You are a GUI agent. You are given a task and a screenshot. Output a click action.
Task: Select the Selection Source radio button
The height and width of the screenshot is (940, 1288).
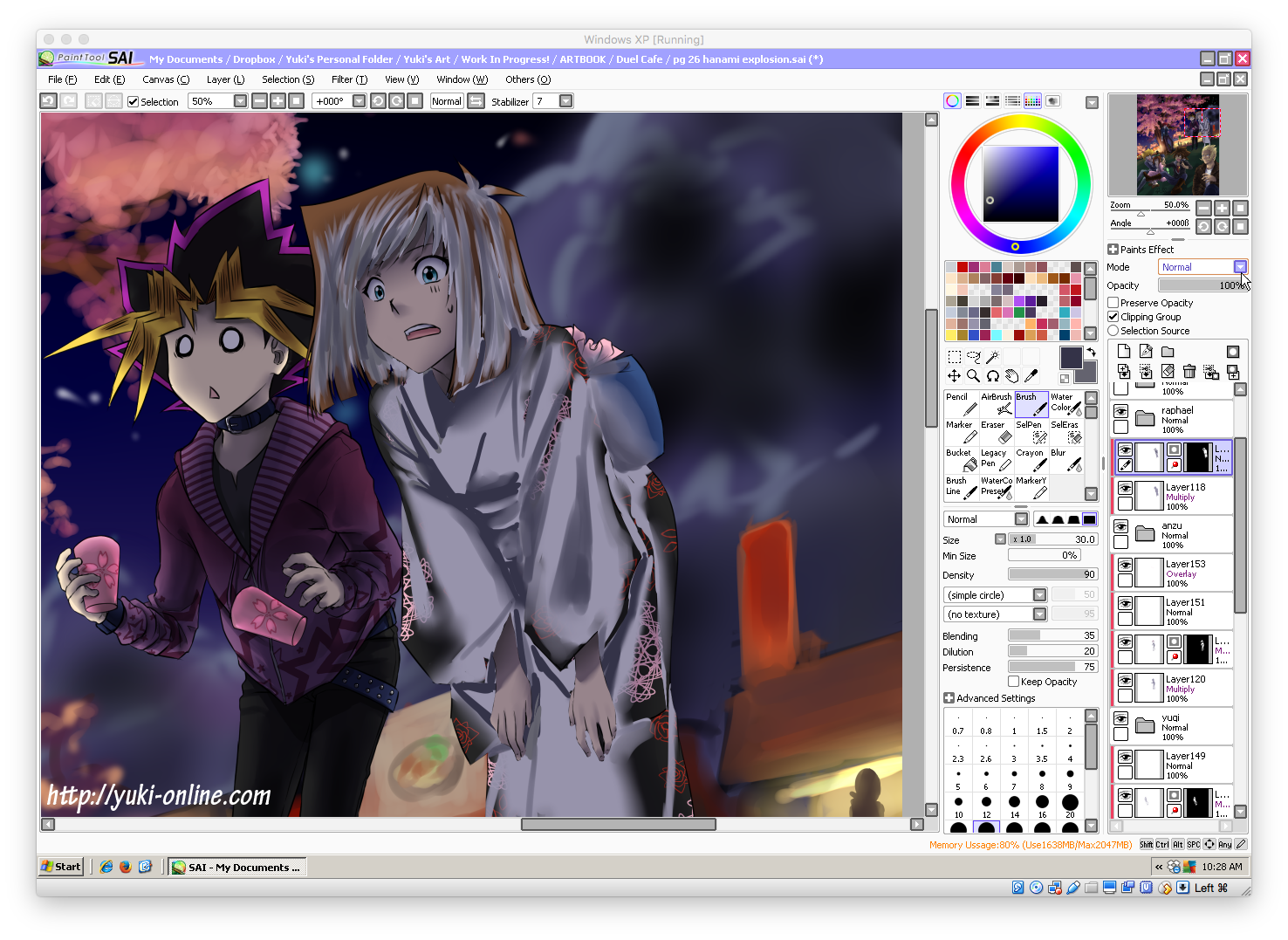(x=1113, y=331)
